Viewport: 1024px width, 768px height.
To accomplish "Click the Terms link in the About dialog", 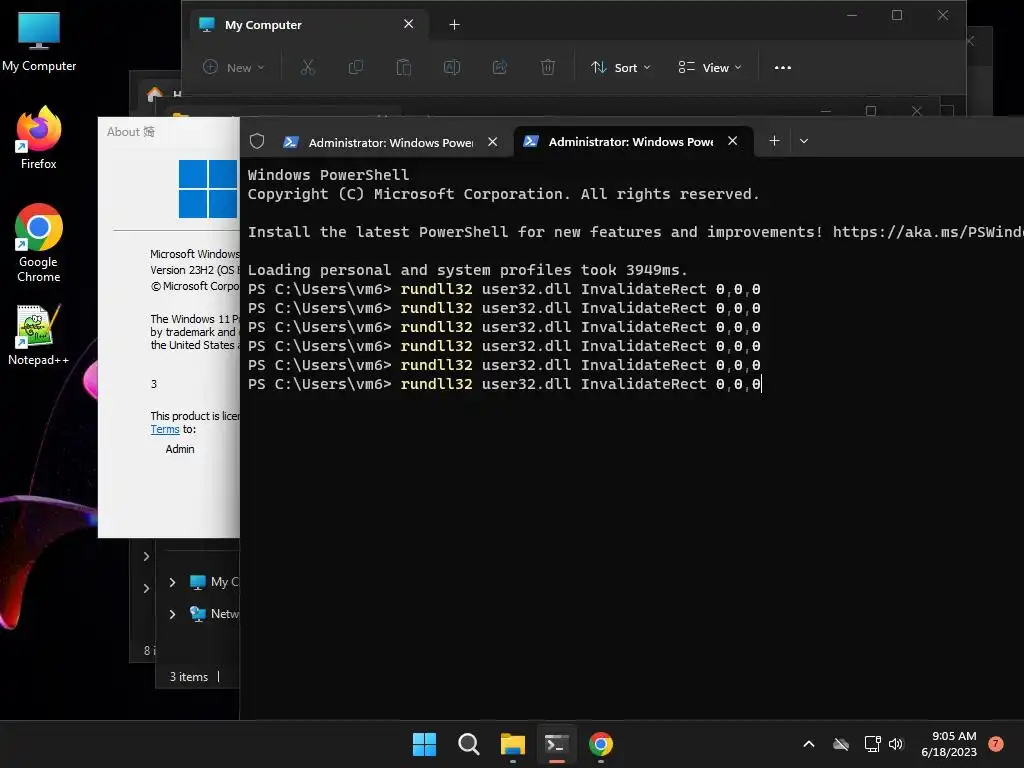I will coord(165,429).
